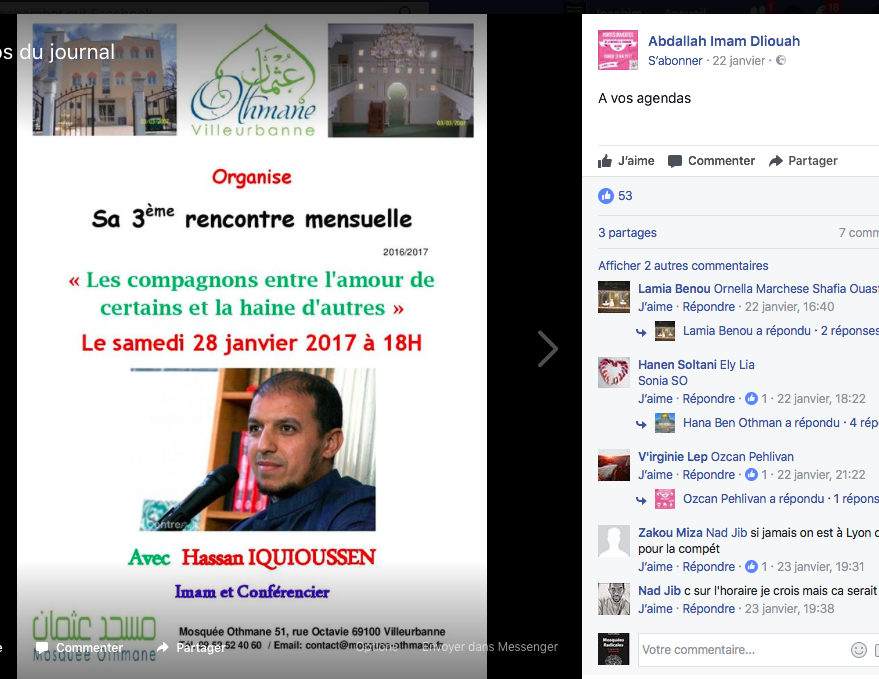Go to next photo with right chevron
Screen dimensions: 879x679
548,349
